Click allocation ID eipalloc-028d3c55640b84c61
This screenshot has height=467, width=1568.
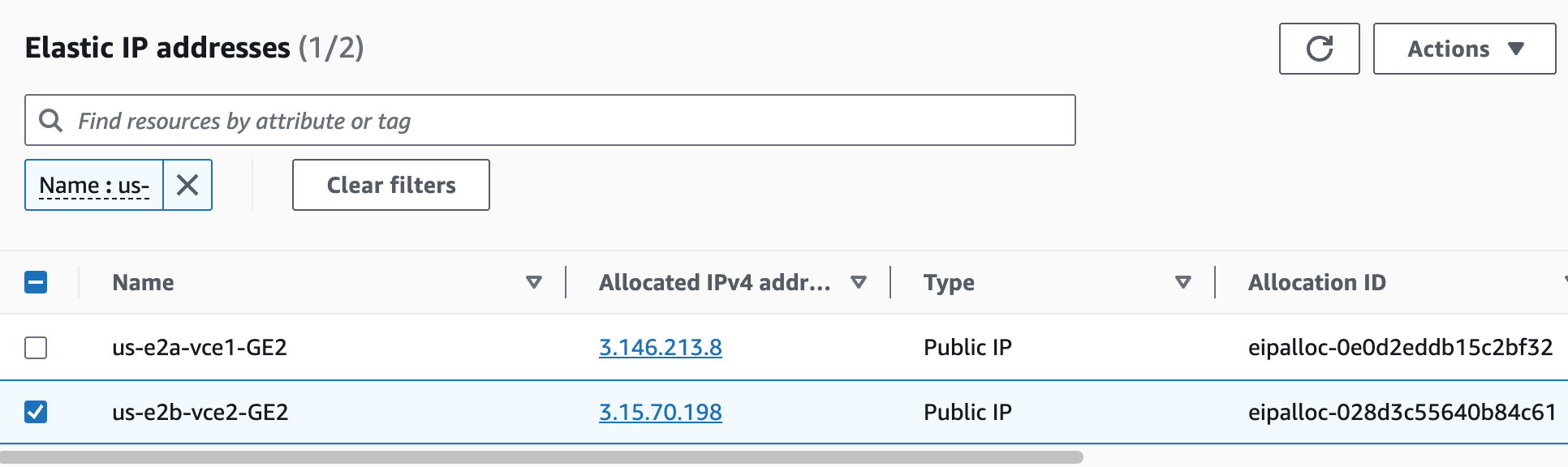point(1402,412)
